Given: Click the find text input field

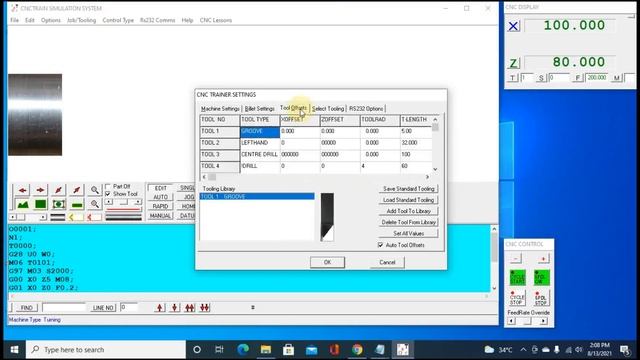Looking at the screenshot, I should (64, 307).
